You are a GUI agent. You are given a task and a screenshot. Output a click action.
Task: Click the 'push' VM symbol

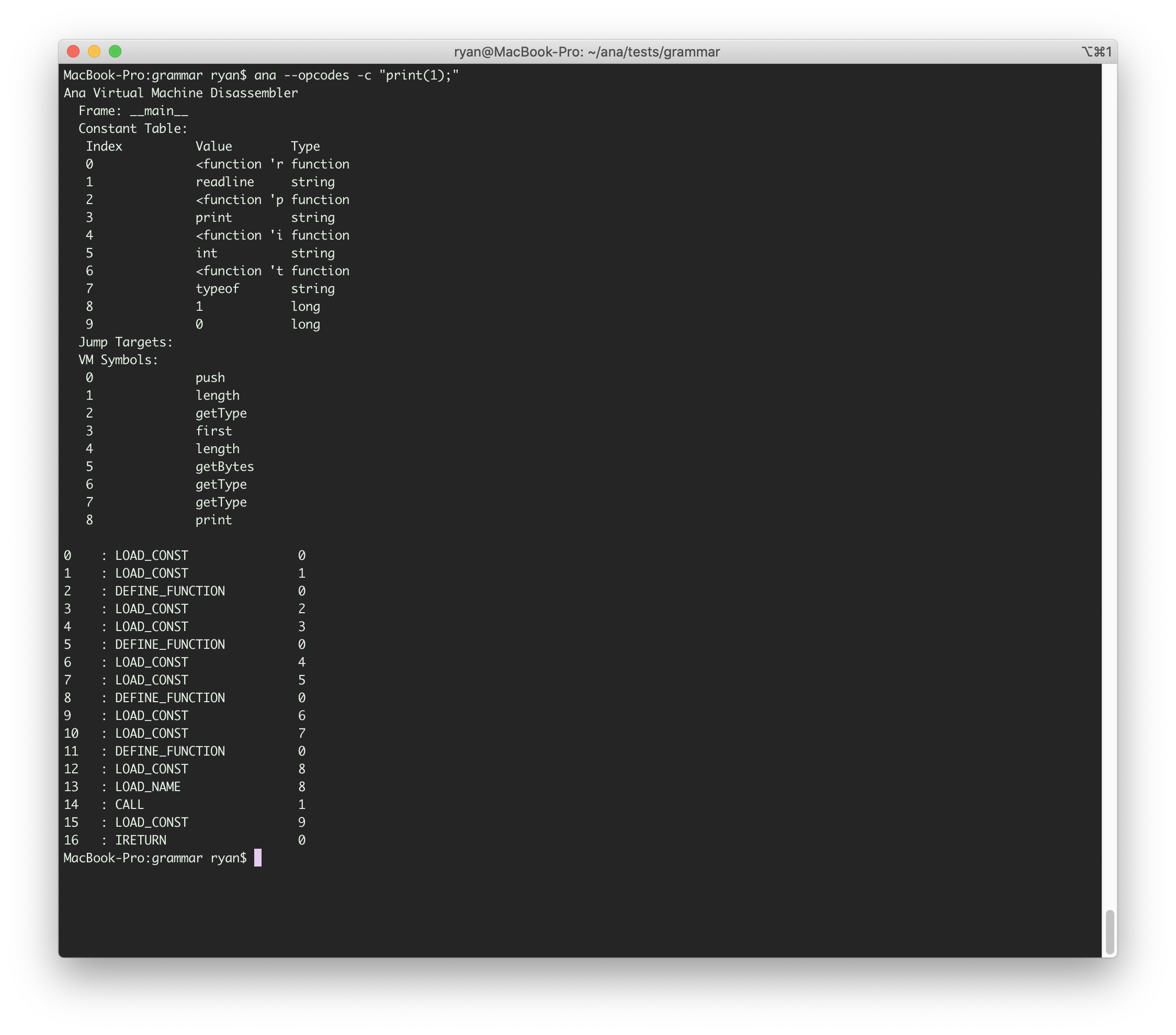(x=211, y=378)
